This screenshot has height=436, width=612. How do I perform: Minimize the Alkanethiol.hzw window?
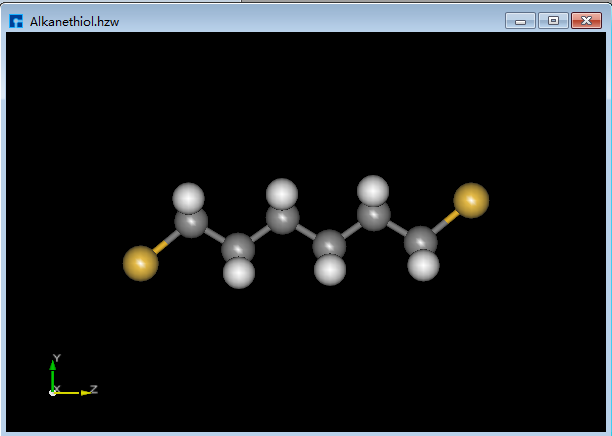[x=519, y=20]
